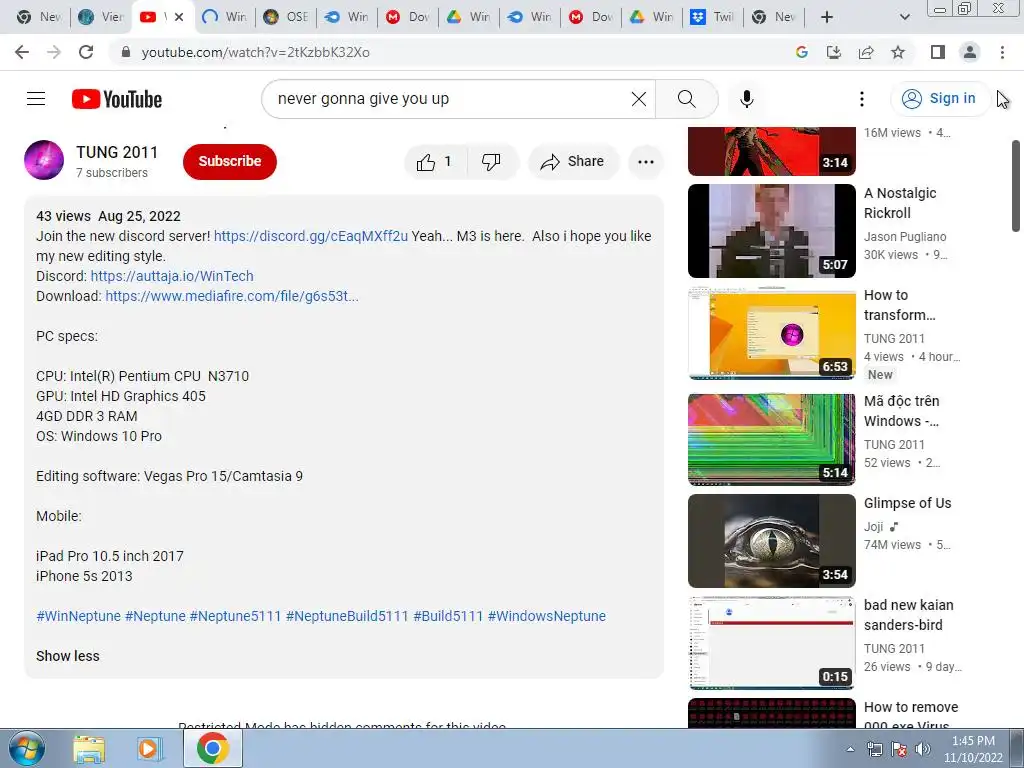
Task: Open the taskbar clock and date
Action: click(973, 749)
